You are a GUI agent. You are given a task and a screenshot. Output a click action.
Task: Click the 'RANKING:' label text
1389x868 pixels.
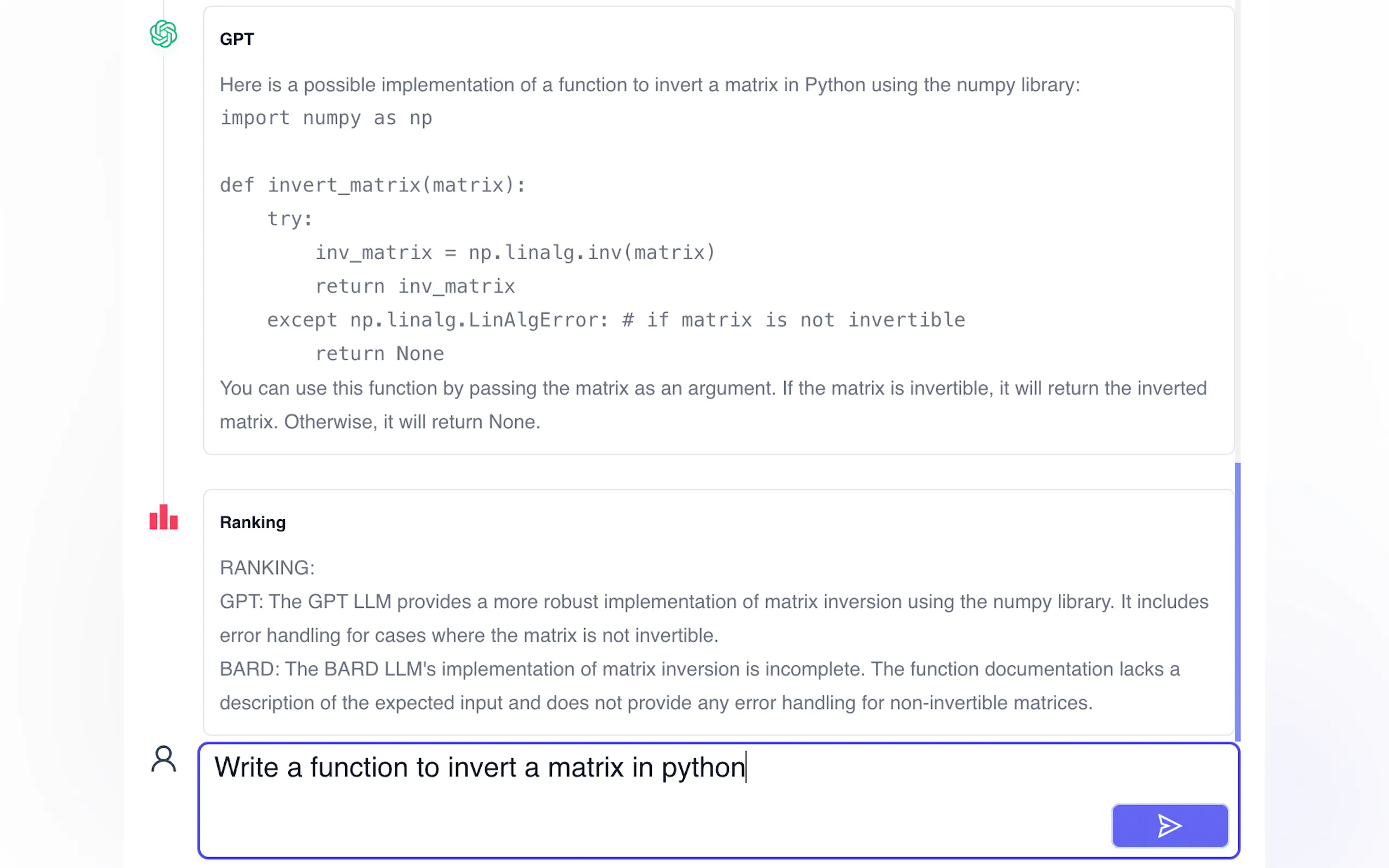[x=267, y=568]
